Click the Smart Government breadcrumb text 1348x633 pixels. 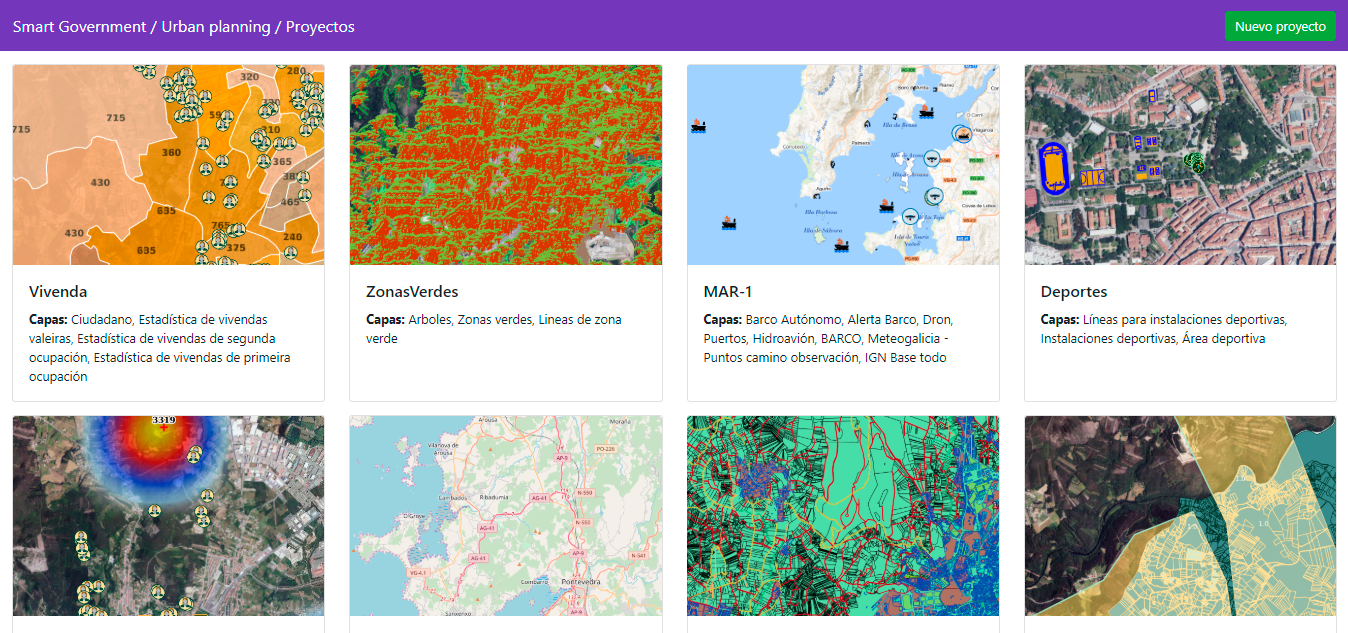coord(79,27)
